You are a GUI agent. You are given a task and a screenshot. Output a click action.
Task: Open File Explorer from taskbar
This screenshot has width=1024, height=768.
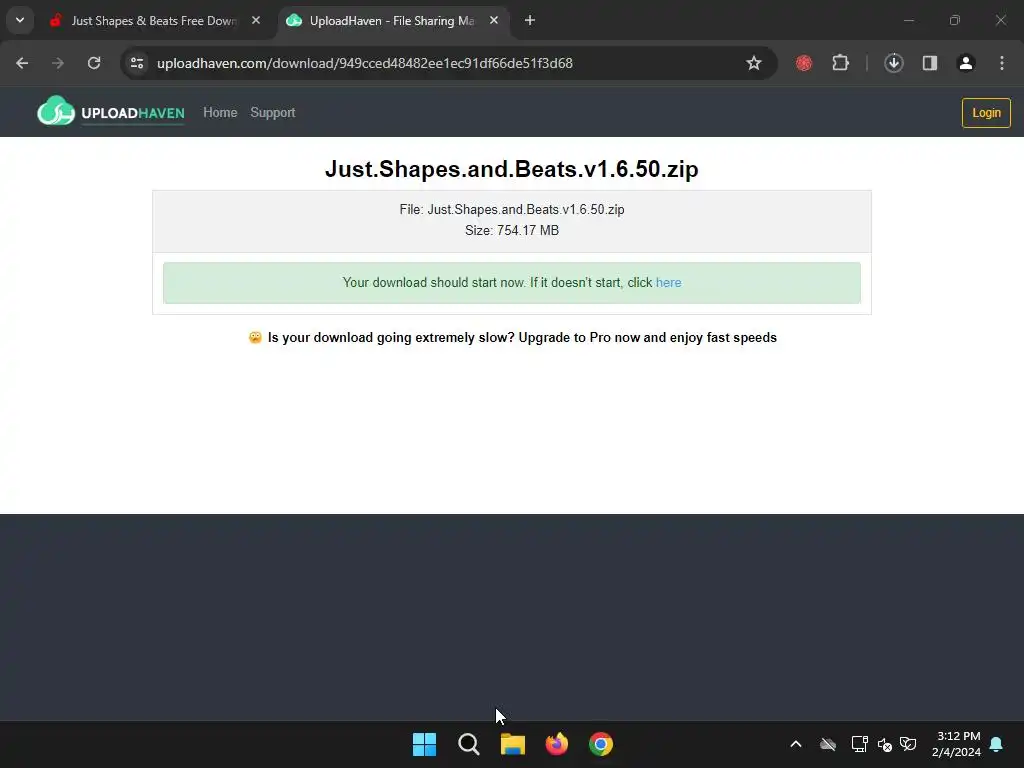tap(513, 744)
